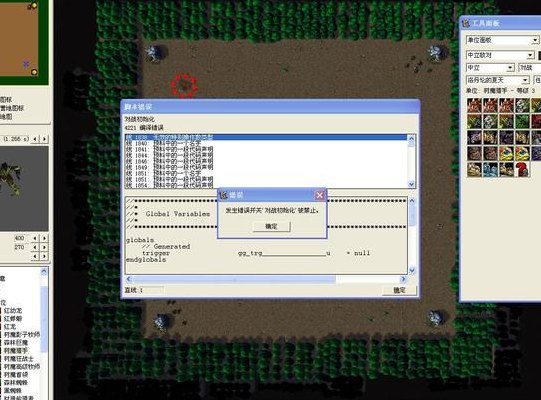Select the middle red spiked creature icon

point(490,105)
